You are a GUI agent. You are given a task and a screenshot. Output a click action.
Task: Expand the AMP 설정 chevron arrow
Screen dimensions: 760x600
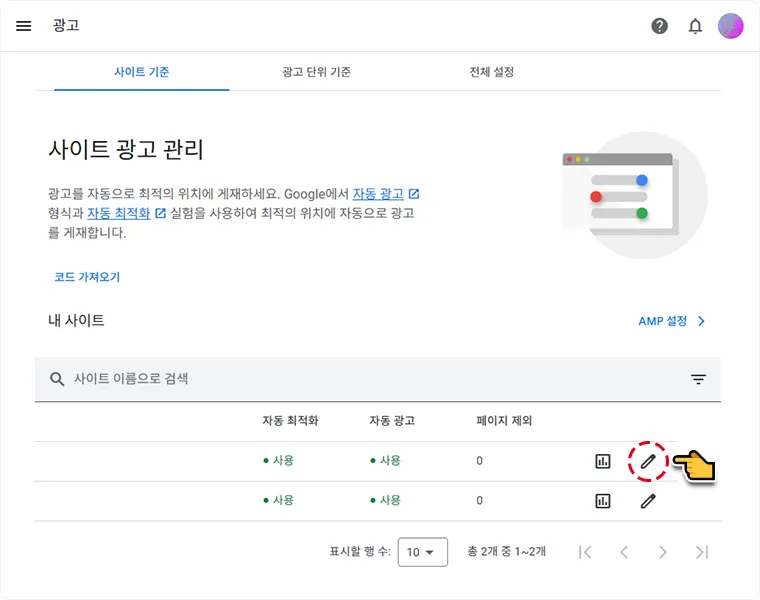pyautogui.click(x=701, y=321)
